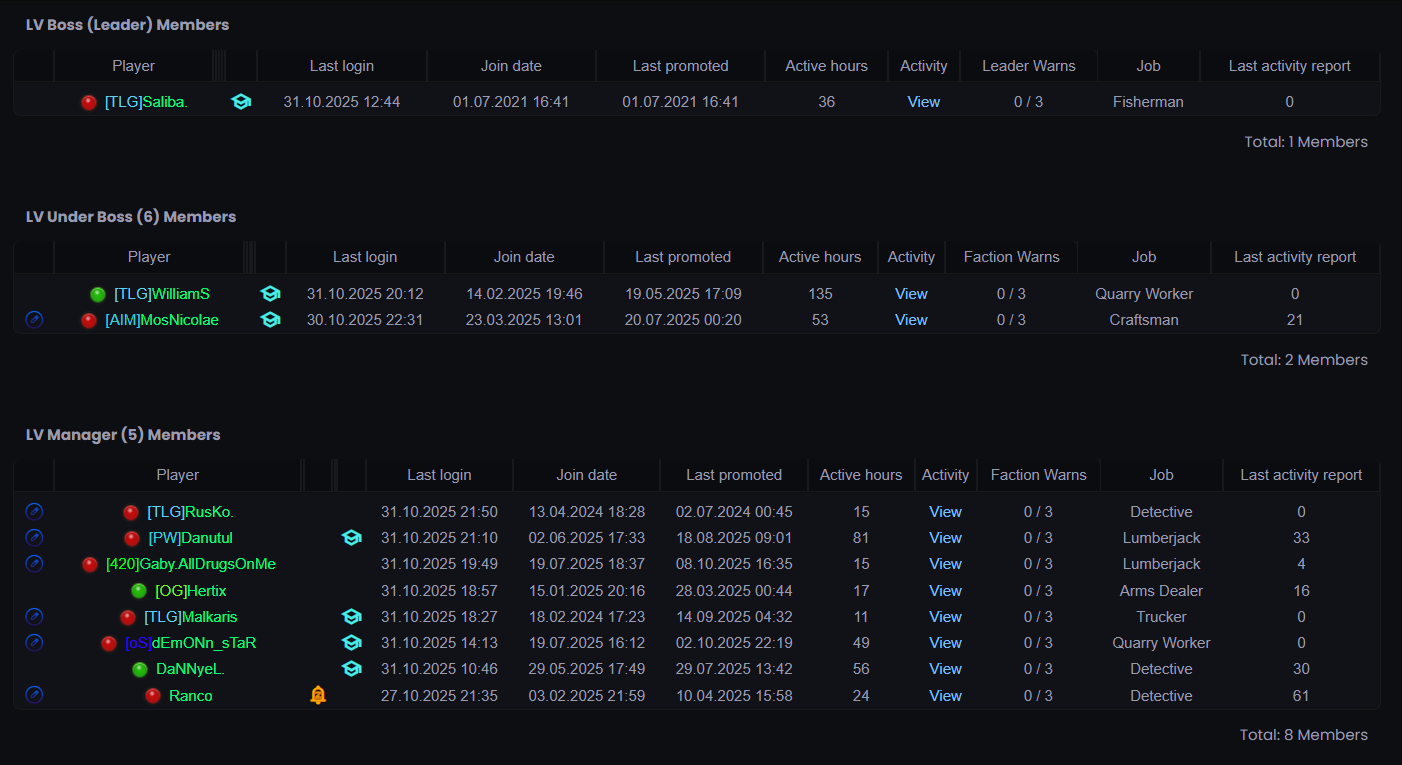Open the Activity View link for [TLG]WilliamS
1402x765 pixels.
click(911, 294)
